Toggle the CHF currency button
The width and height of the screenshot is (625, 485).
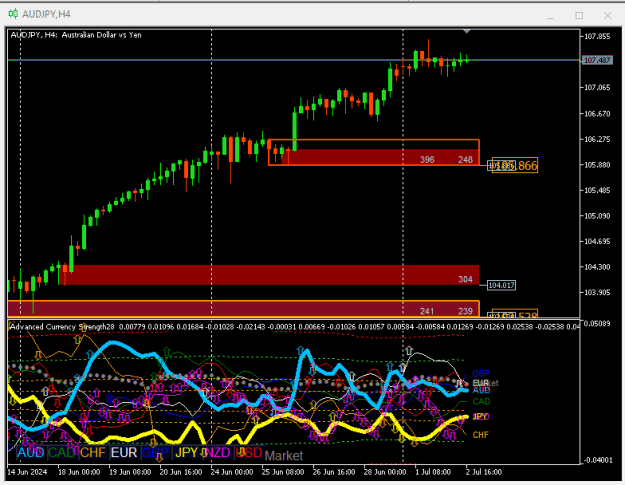click(x=92, y=453)
